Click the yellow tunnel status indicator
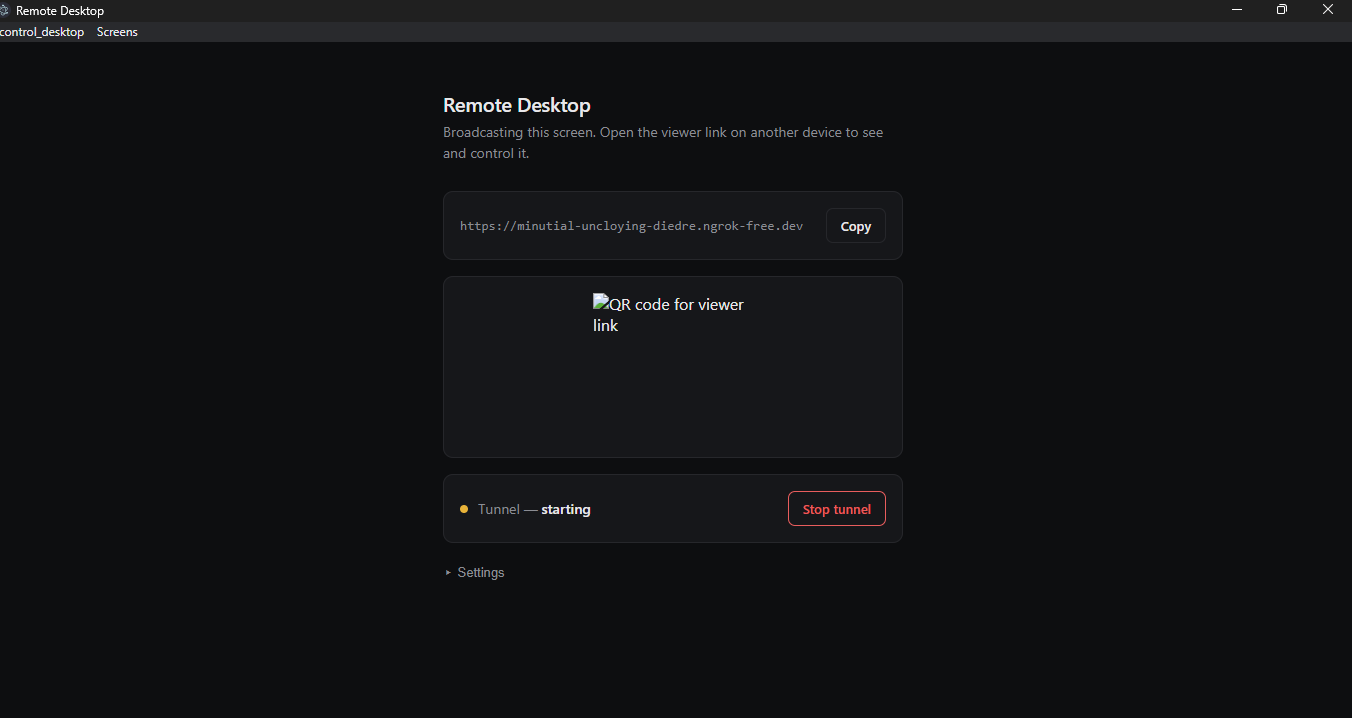Viewport: 1352px width, 718px height. pos(464,509)
